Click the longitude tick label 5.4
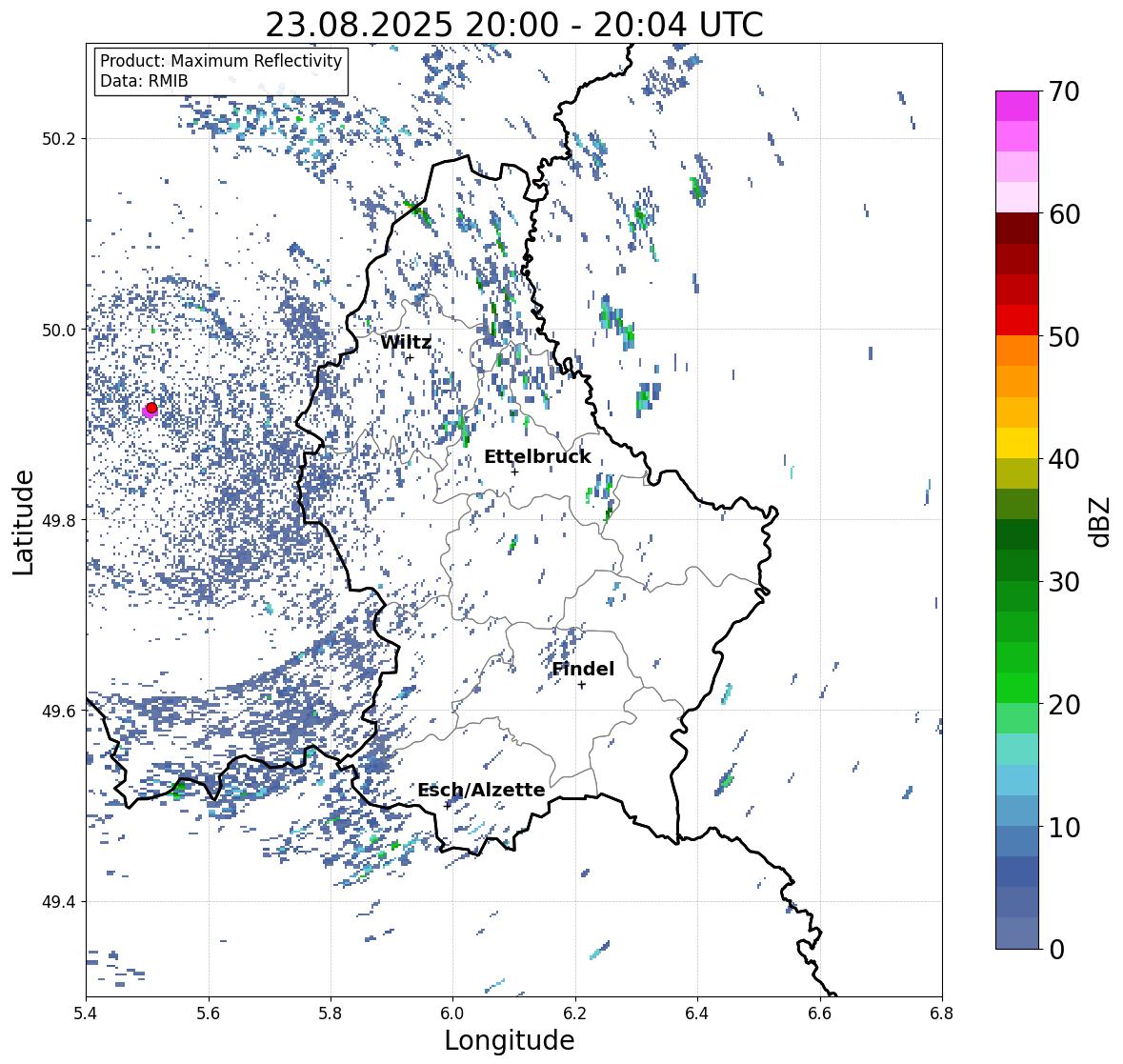Screen dimensions: 1123x1064 point(86,1014)
